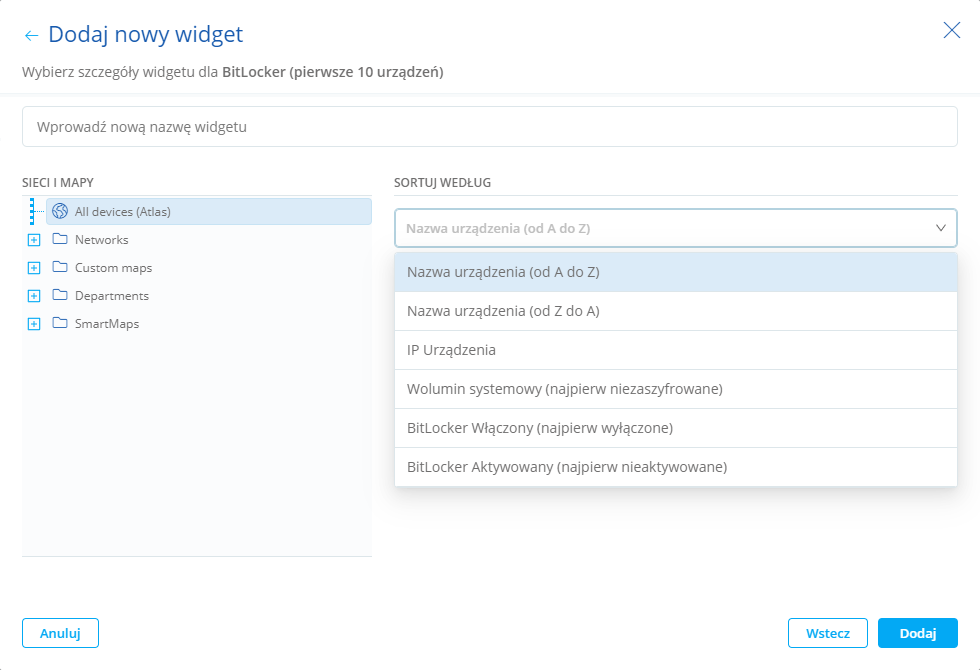This screenshot has height=670, width=980.
Task: Expand the Departments tree node
Action: [x=34, y=295]
